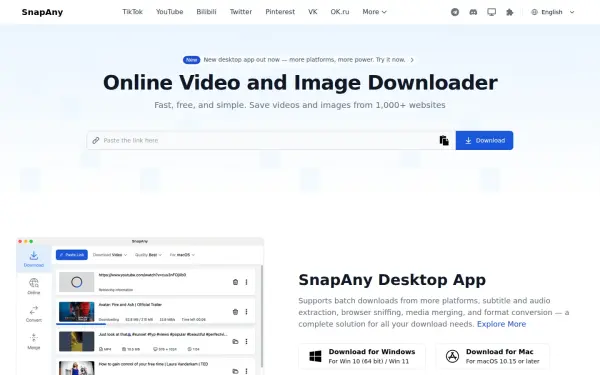Open the new desktop app announcement banner
The height and width of the screenshot is (375, 600).
point(298,60)
